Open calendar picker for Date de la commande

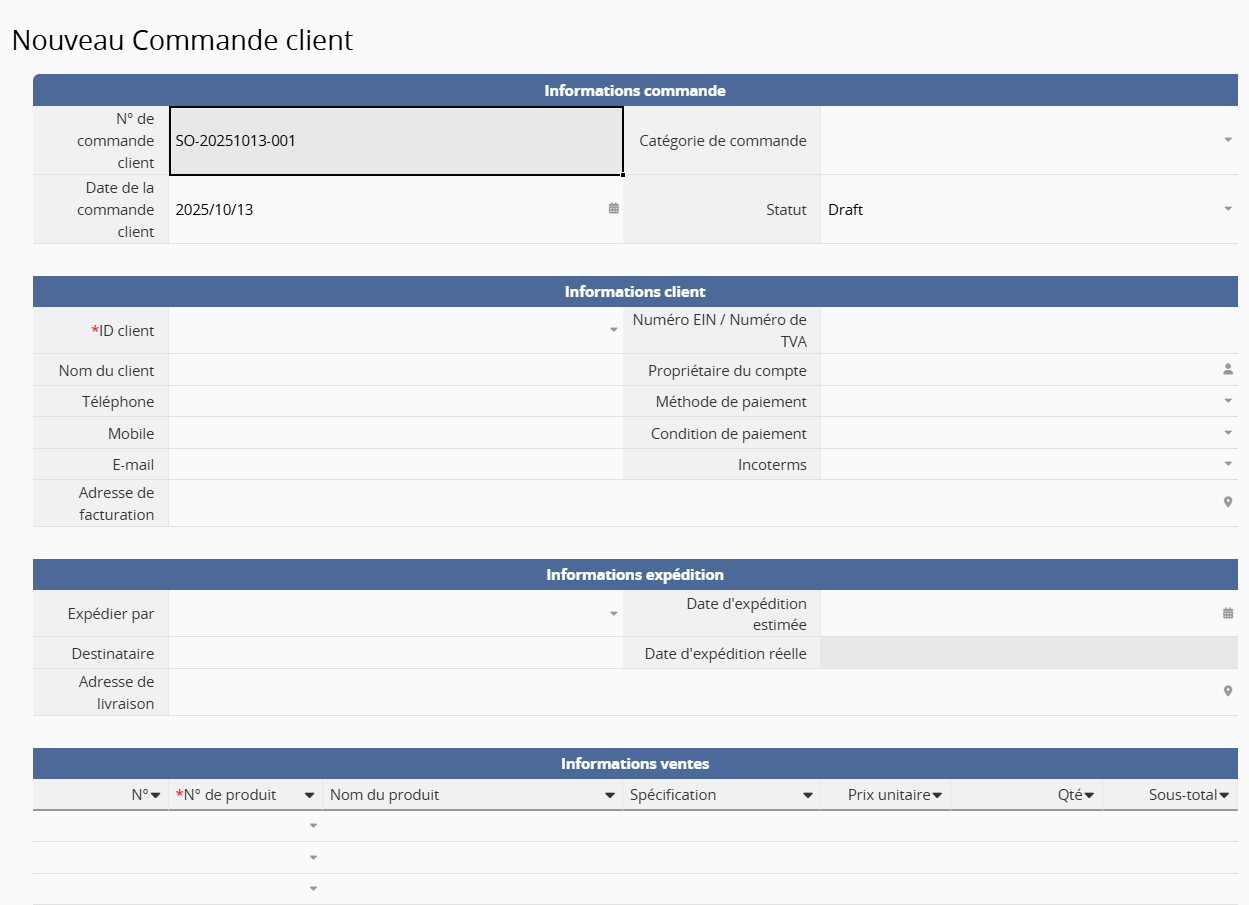tap(614, 209)
